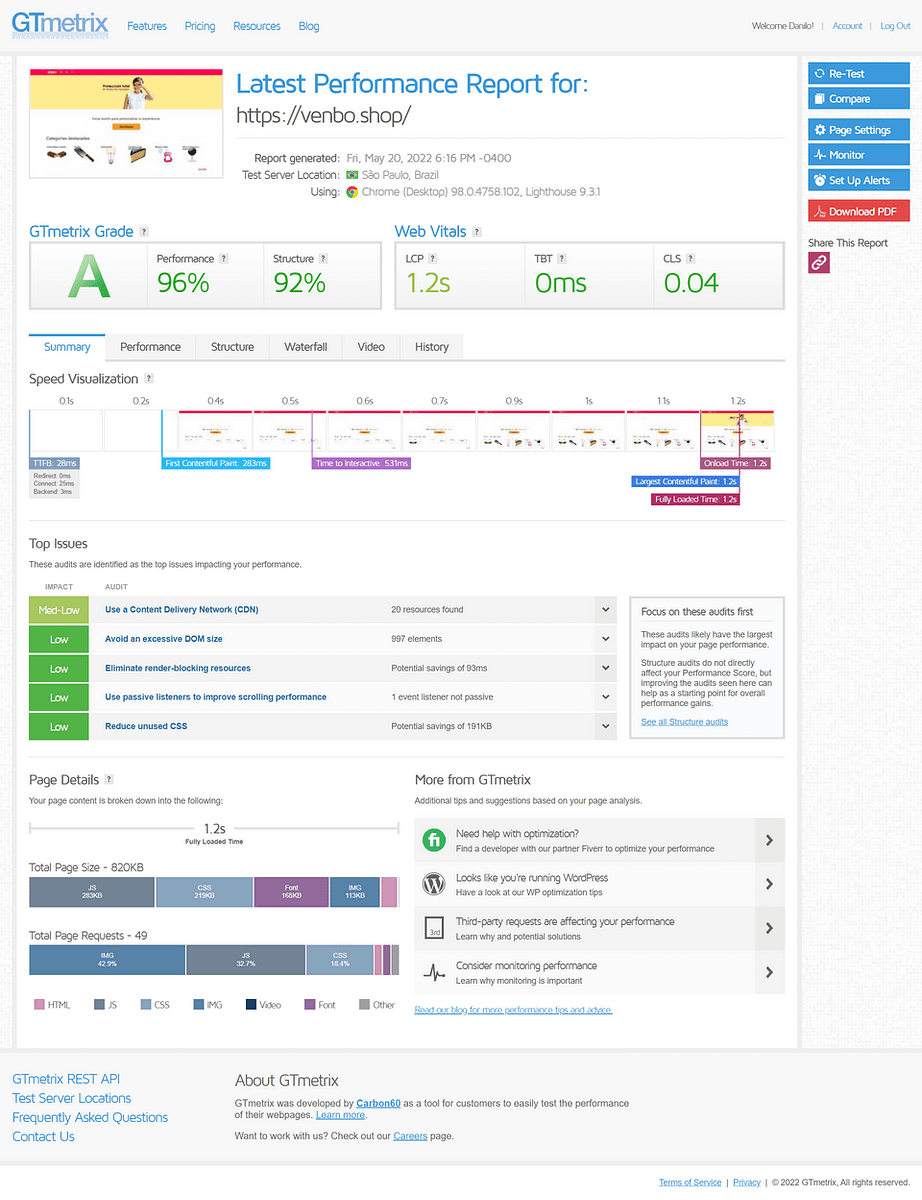This screenshot has width=922, height=1200.
Task: Click the Compare button
Action: pos(859,99)
